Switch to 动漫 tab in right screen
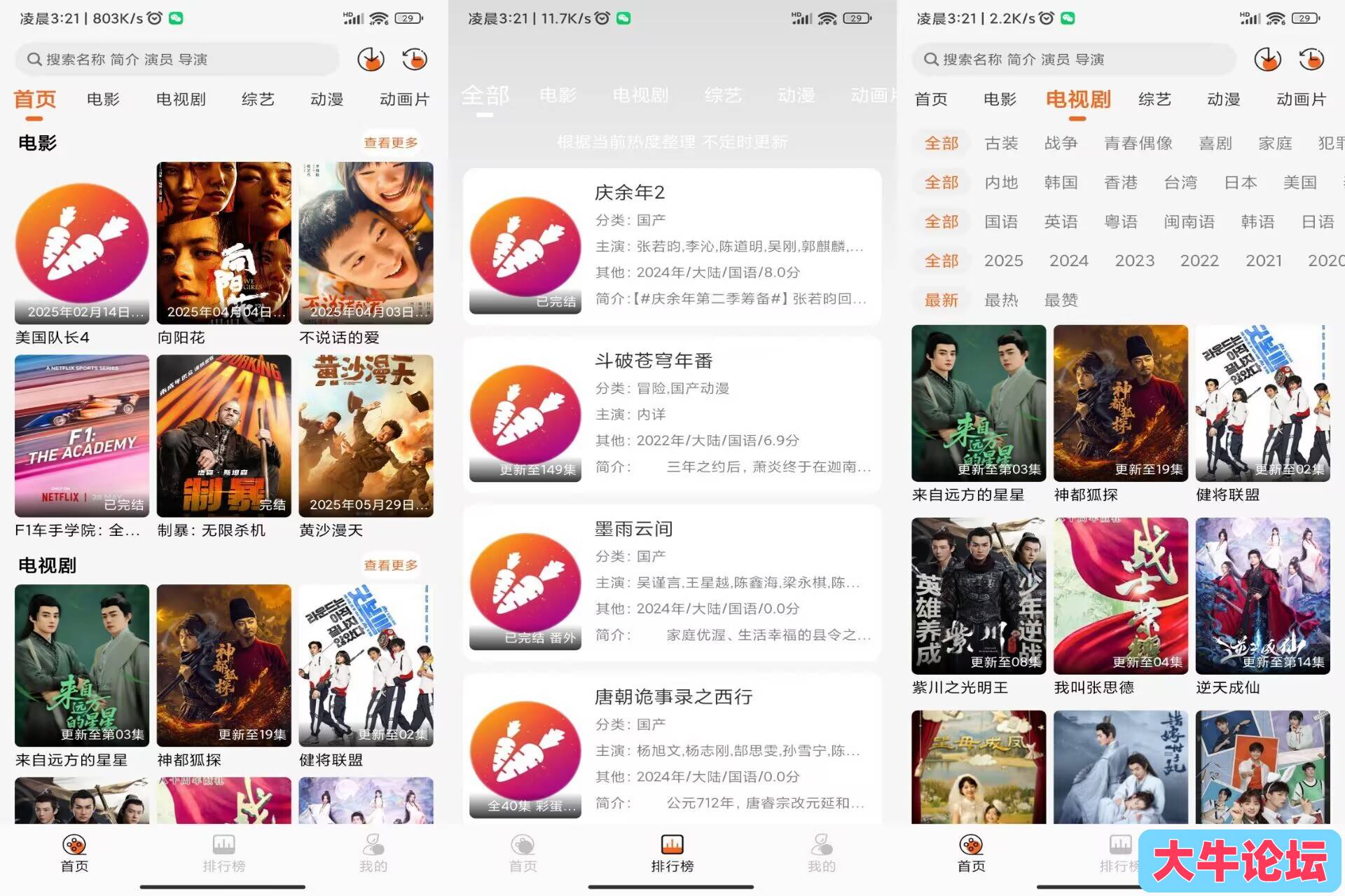 point(1224,99)
